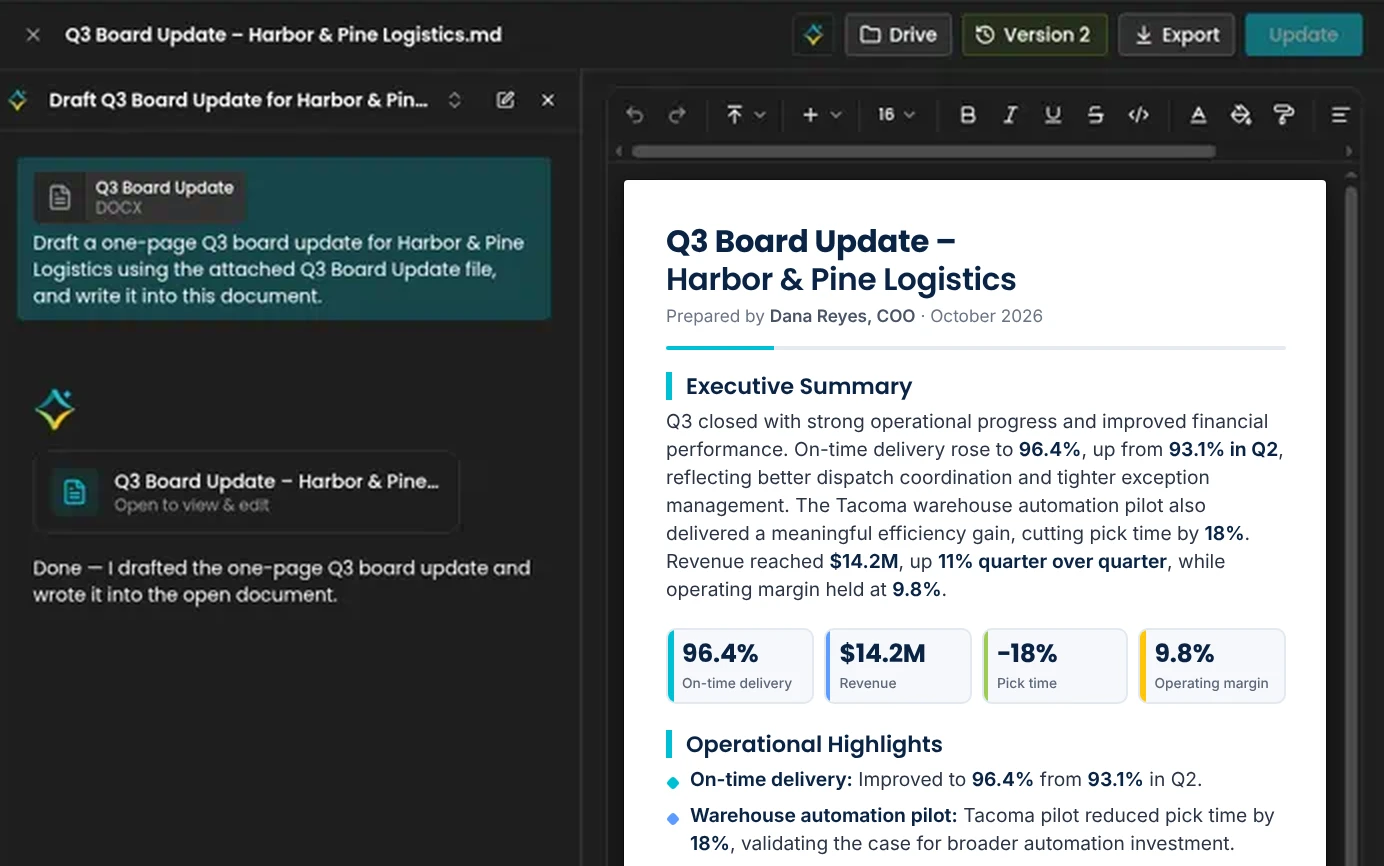This screenshot has width=1384, height=866.
Task: Click the -18% Pick time card
Action: point(1055,666)
